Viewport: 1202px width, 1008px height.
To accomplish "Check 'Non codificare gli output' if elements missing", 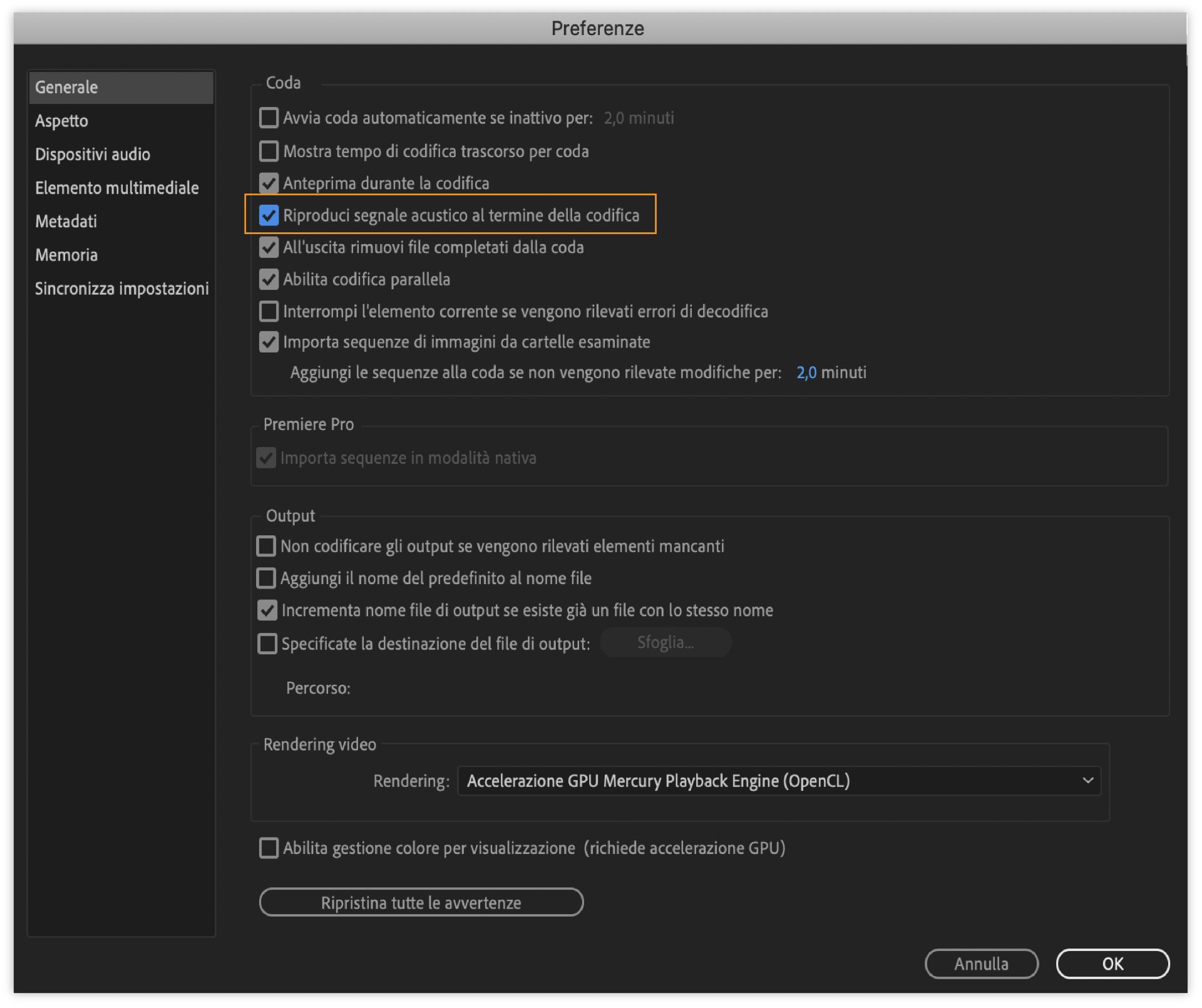I will pos(266,546).
